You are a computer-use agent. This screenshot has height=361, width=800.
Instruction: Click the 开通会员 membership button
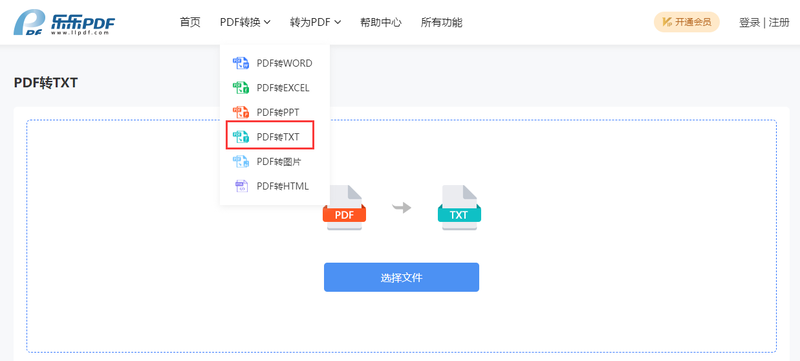(687, 22)
